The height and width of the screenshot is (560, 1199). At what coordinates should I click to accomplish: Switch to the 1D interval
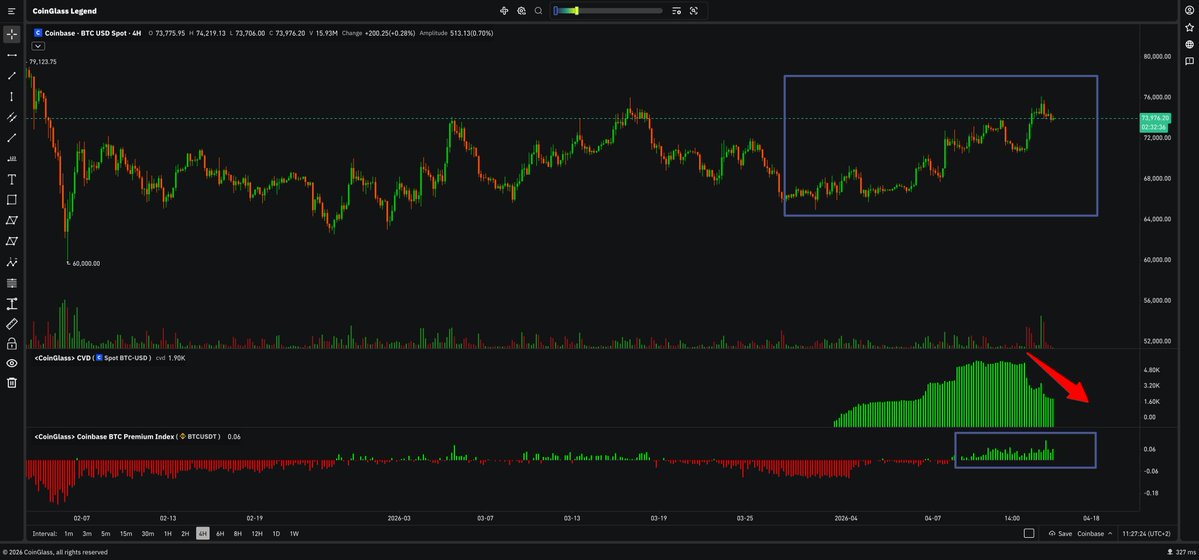276,534
